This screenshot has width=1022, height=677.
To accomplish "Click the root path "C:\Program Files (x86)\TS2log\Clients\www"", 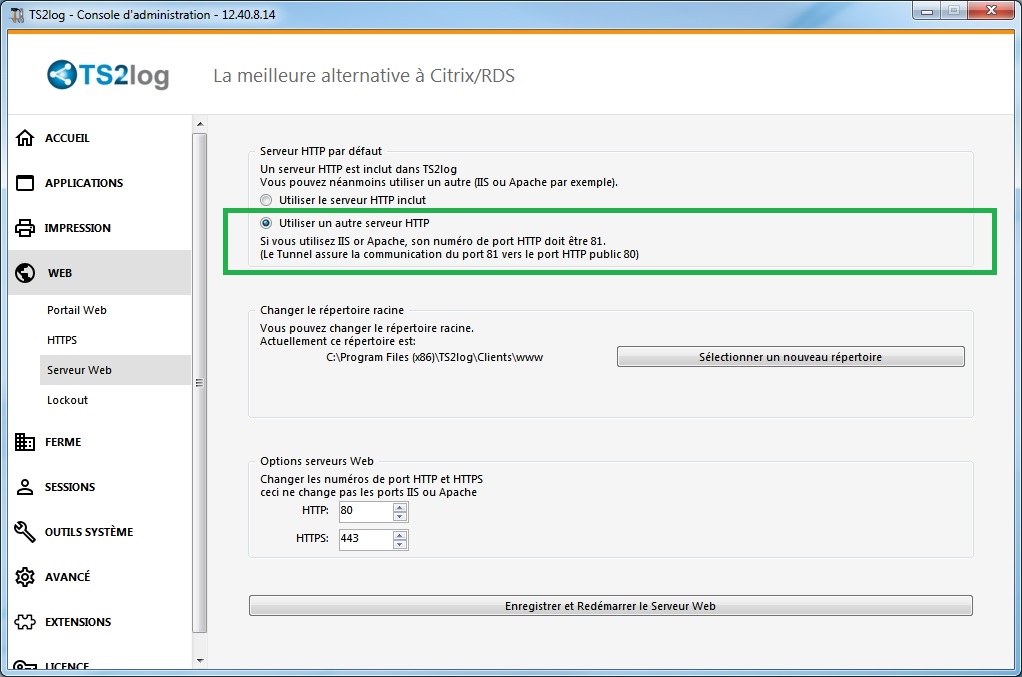I will [x=435, y=357].
